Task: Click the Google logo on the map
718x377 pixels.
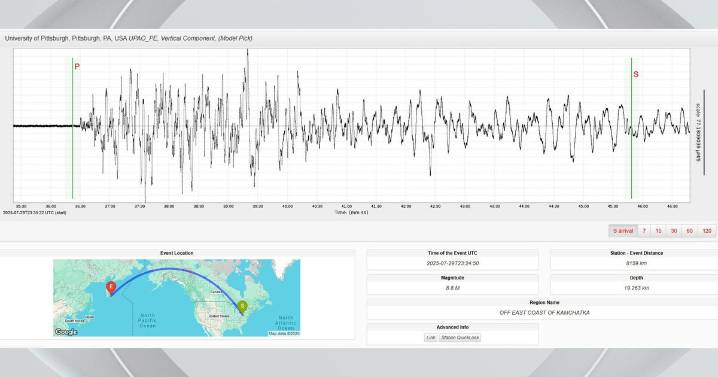Action: (66, 332)
